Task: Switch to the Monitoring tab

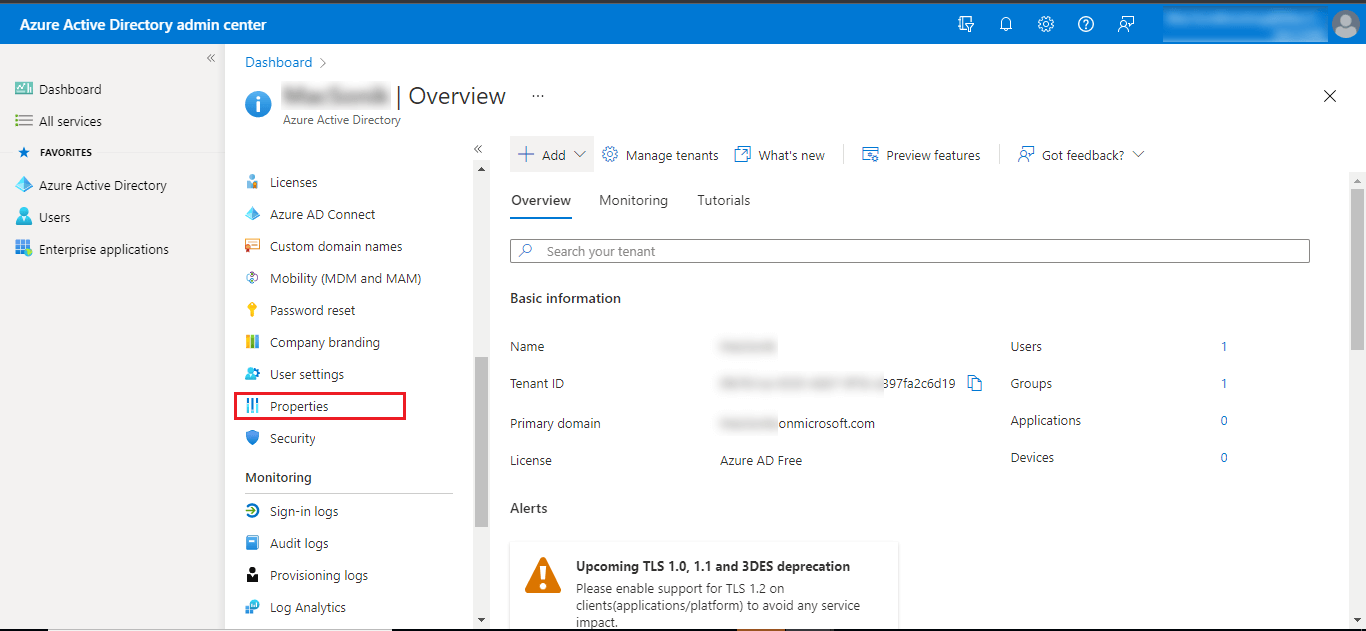Action: [633, 200]
